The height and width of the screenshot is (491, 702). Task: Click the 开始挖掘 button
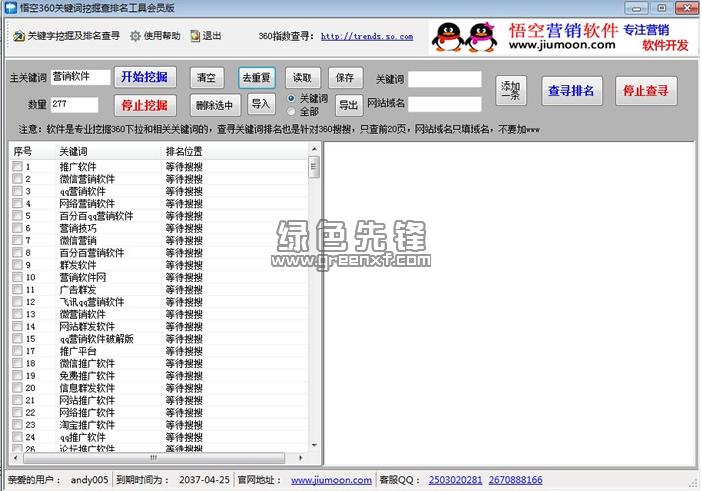coord(145,77)
